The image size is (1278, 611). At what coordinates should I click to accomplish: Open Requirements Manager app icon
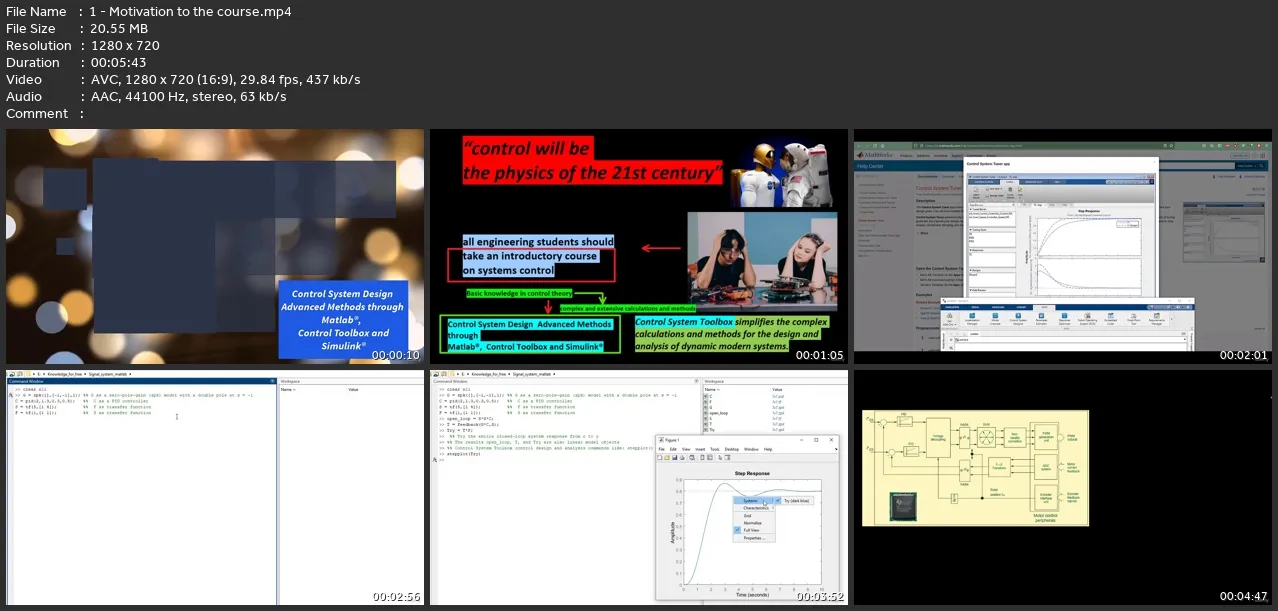[1157, 318]
